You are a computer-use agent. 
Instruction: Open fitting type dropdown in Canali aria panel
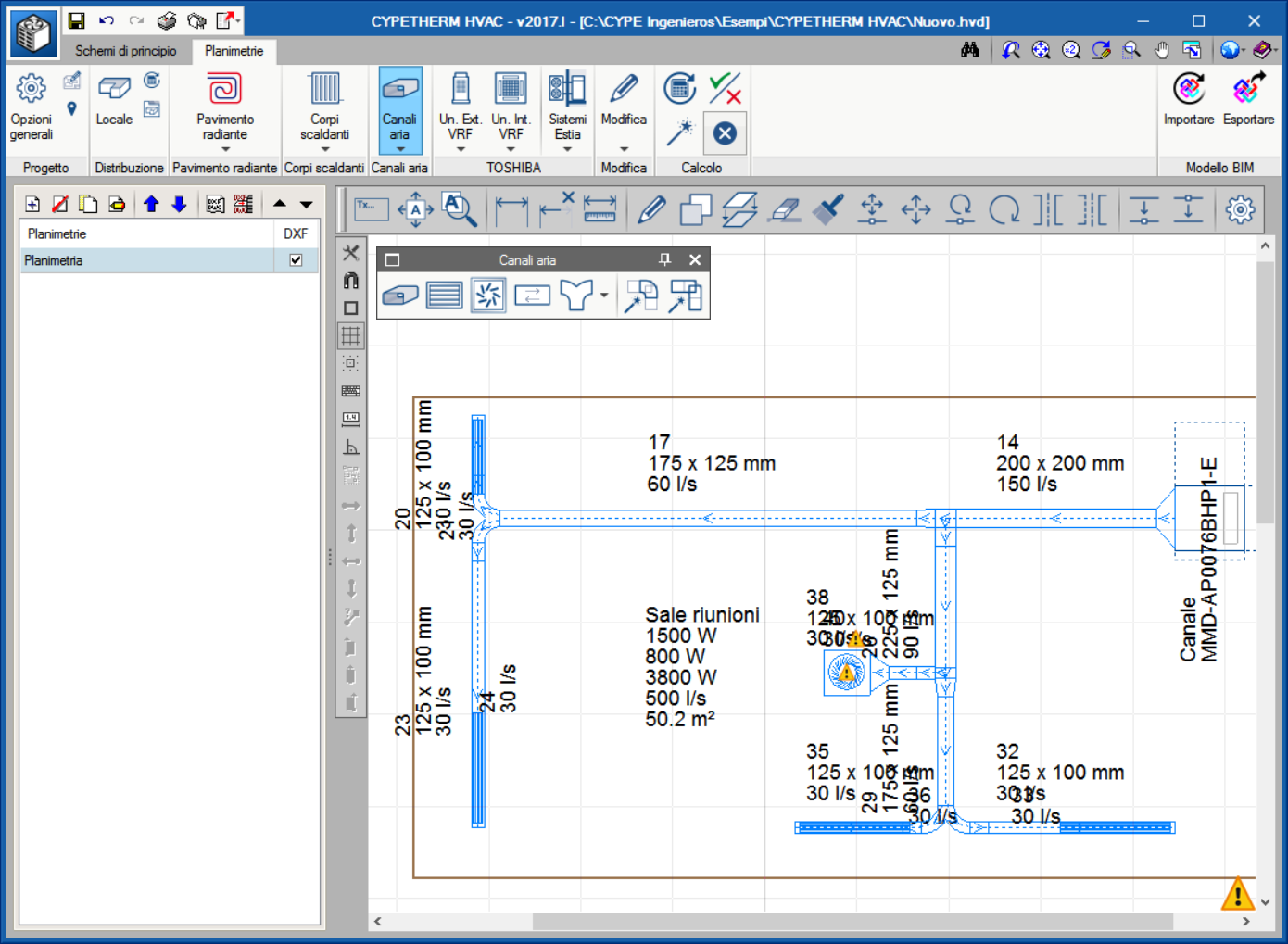604,296
